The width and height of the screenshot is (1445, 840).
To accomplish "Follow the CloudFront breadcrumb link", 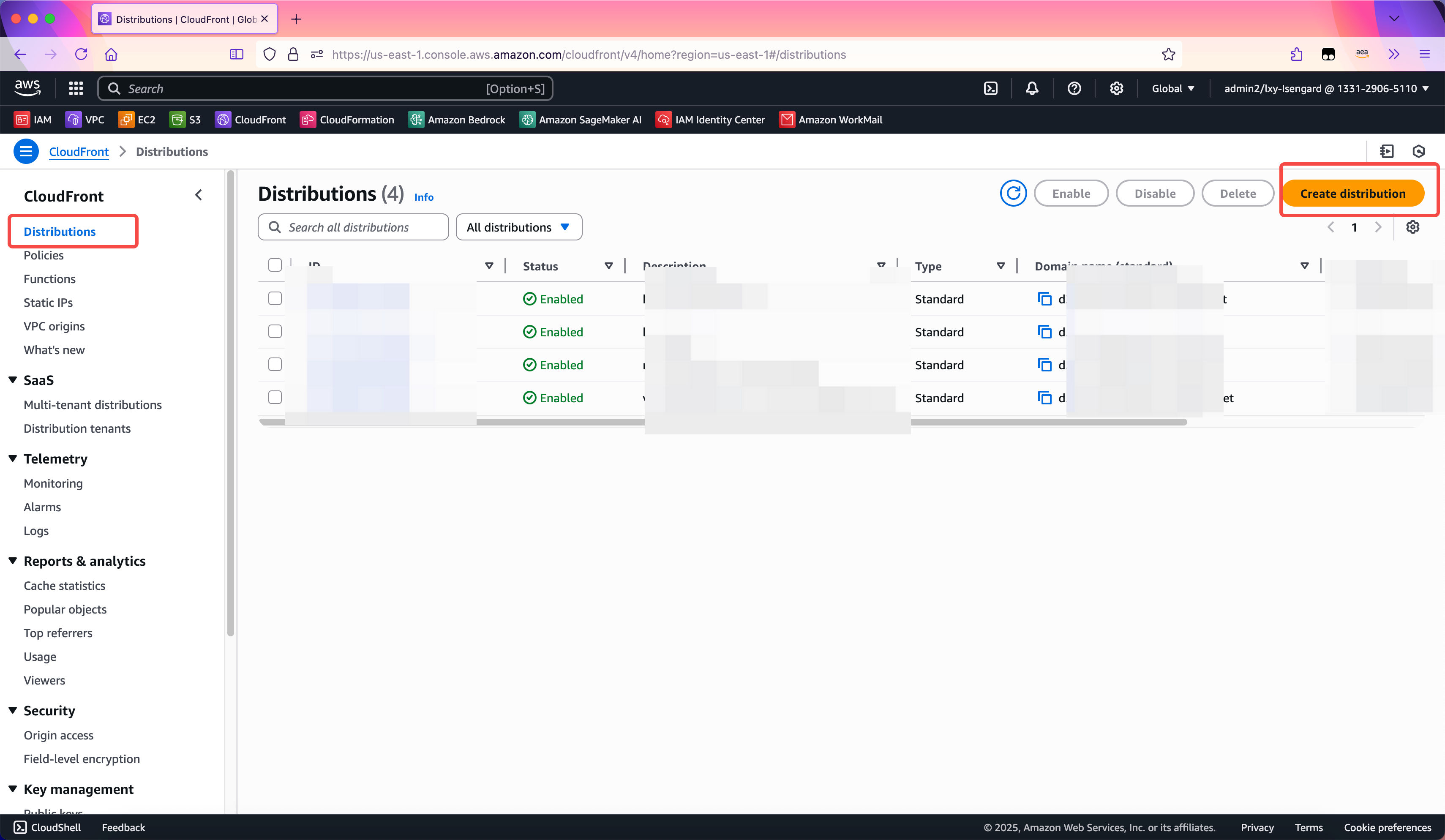I will pyautogui.click(x=79, y=151).
